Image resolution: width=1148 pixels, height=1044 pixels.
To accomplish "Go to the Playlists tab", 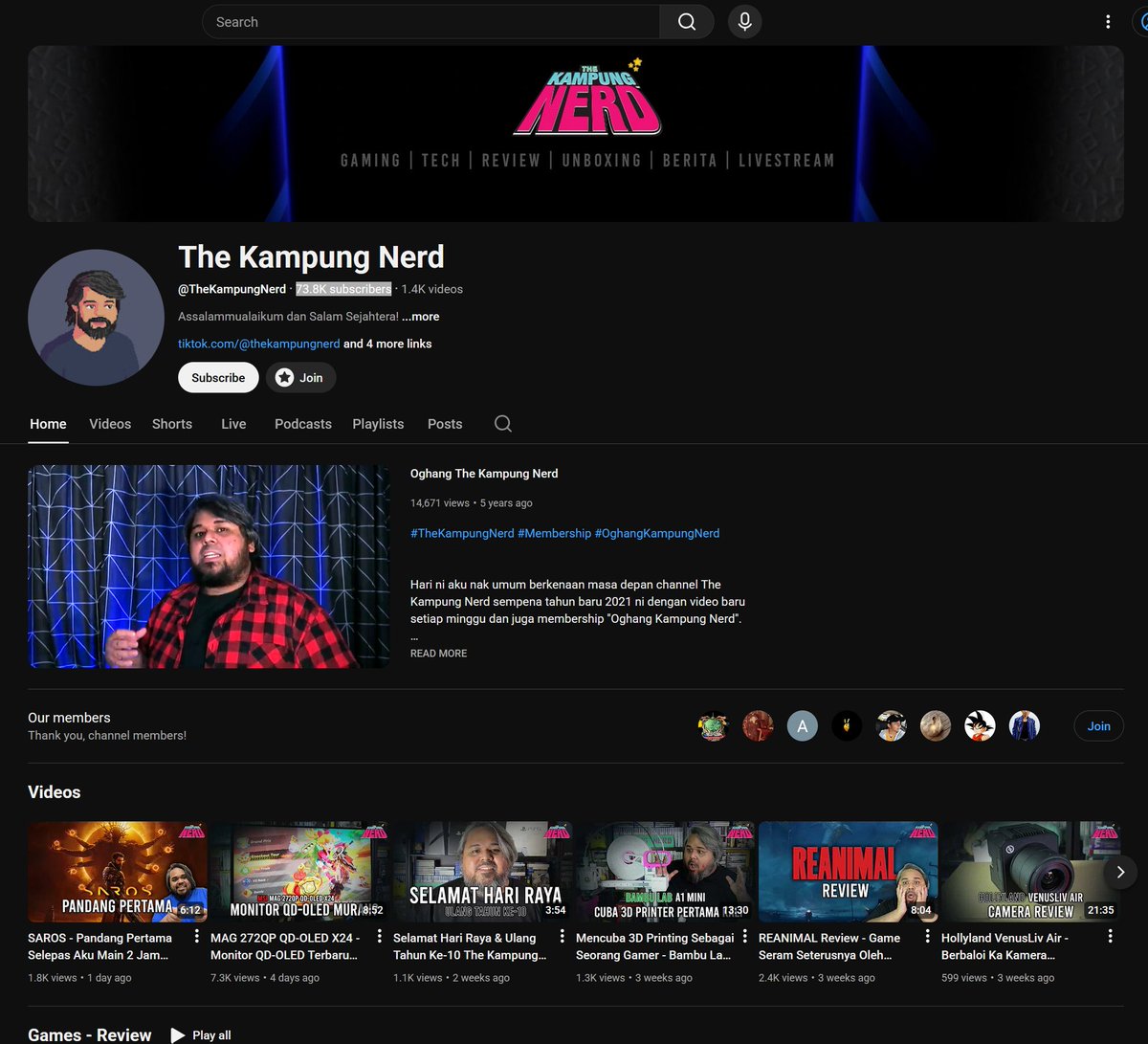I will (378, 424).
